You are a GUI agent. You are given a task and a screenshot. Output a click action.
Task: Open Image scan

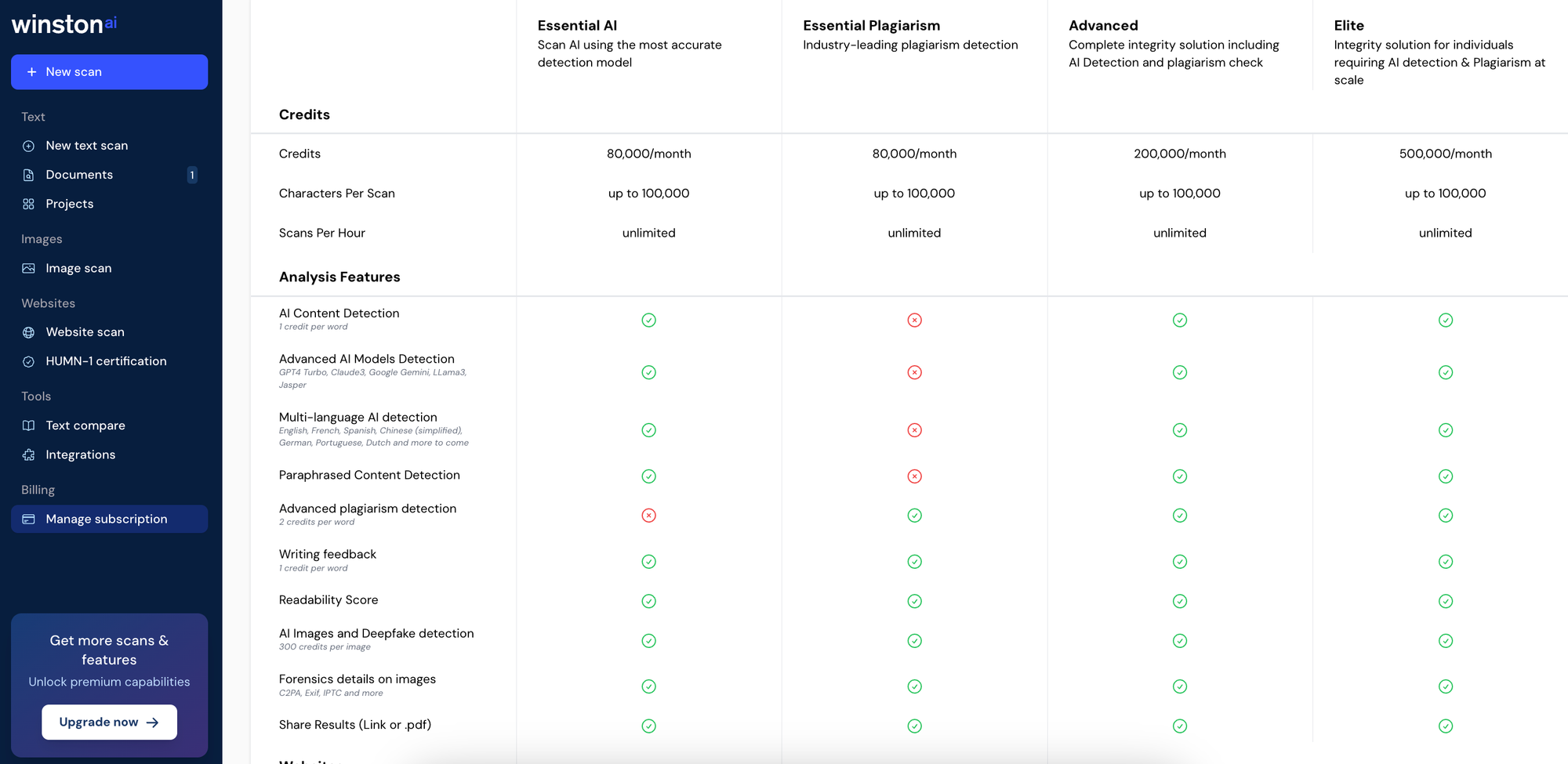[109, 268]
